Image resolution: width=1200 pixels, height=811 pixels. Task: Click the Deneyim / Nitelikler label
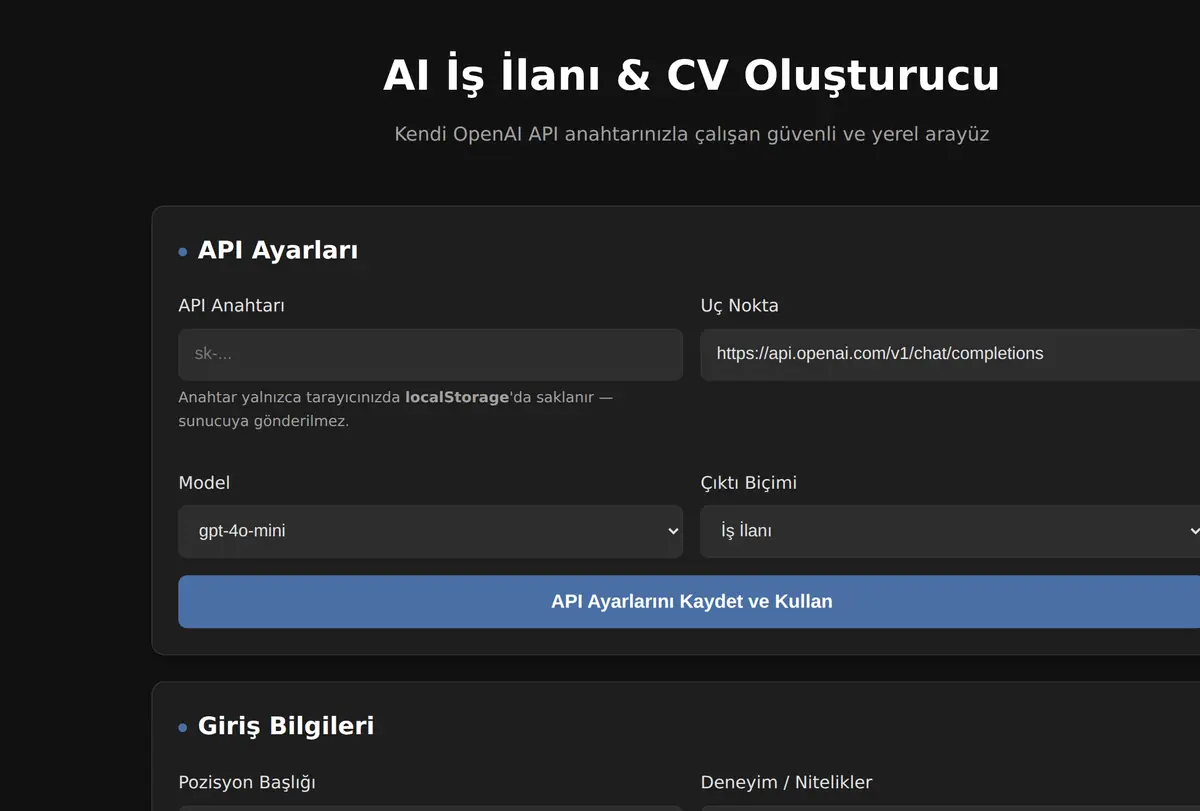[x=786, y=782]
